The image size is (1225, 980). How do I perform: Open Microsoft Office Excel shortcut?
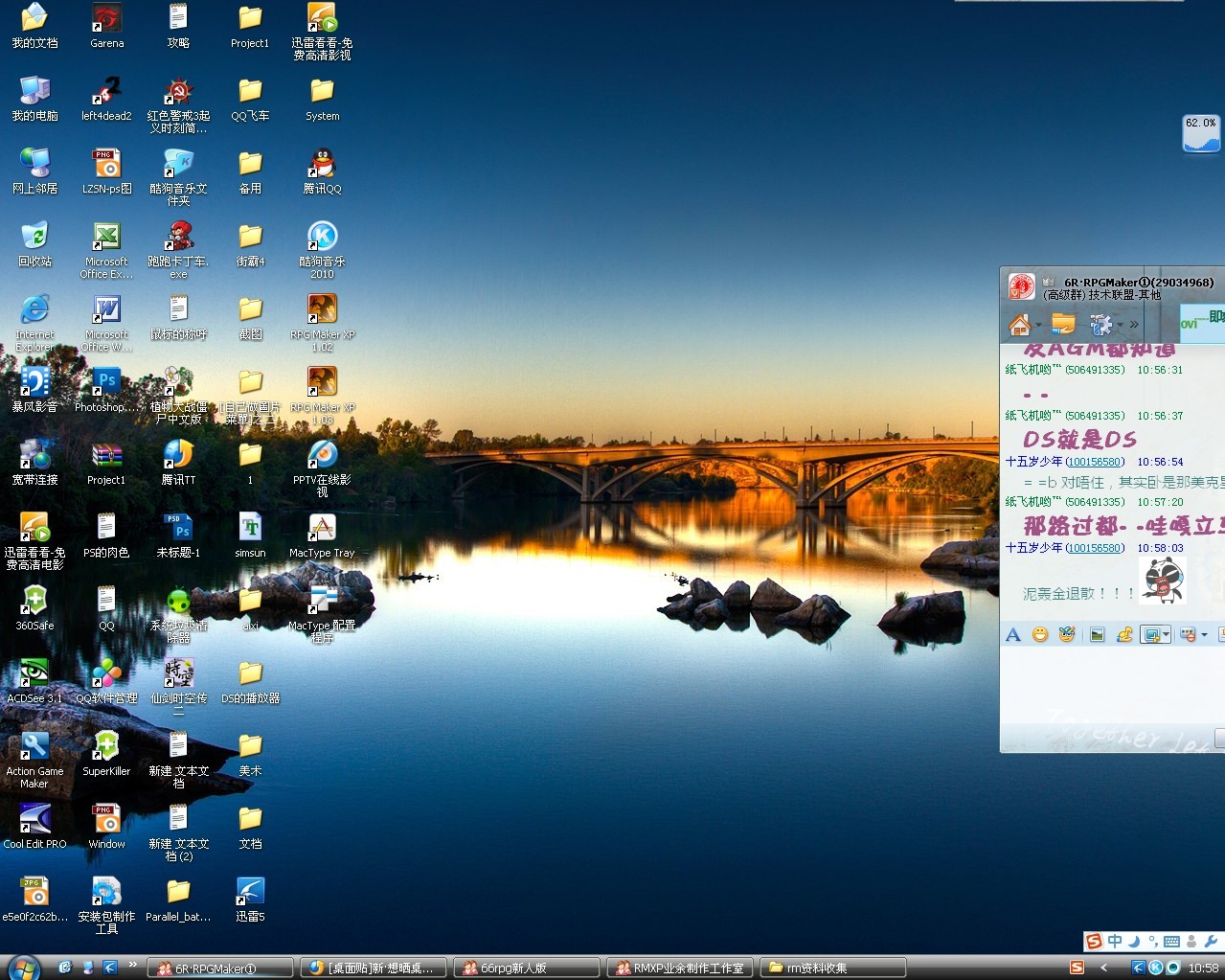click(106, 250)
